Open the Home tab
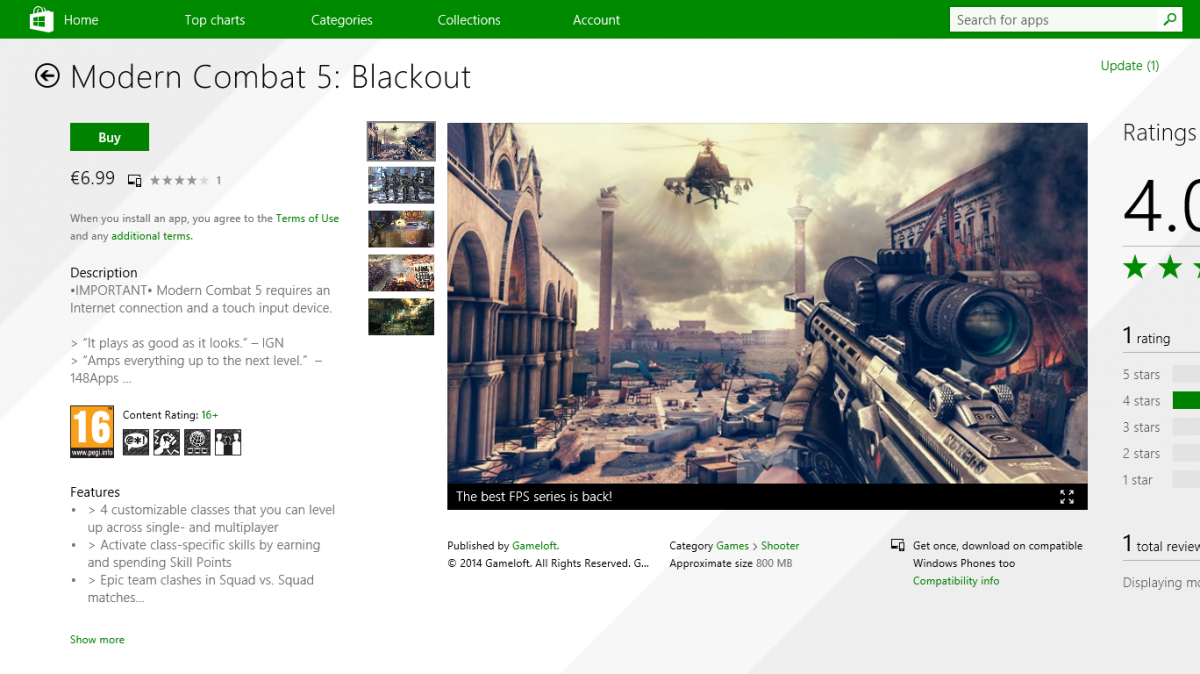 coord(81,20)
